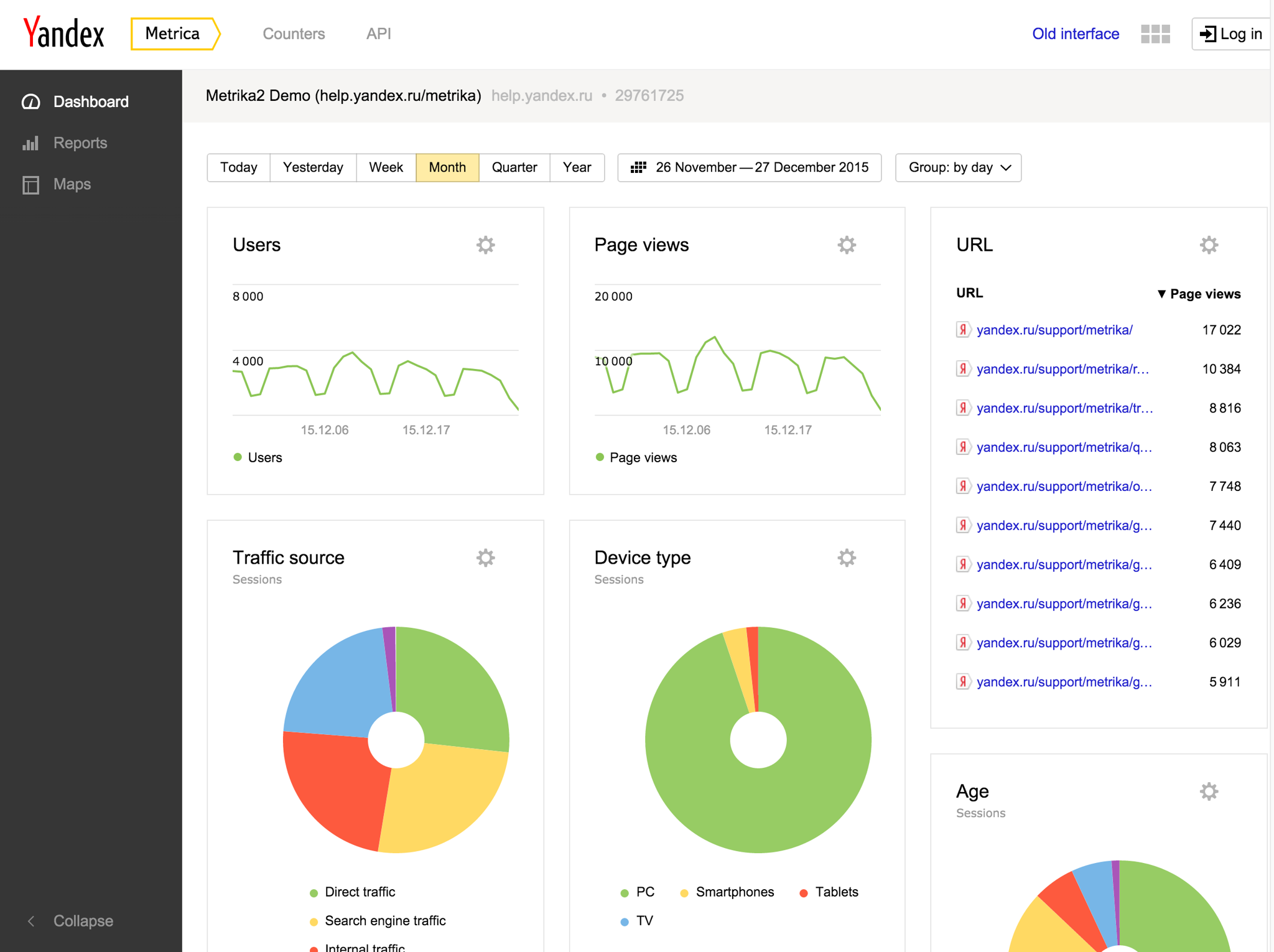Open settings gear for Device type widget
The height and width of the screenshot is (952, 1274).
[847, 558]
